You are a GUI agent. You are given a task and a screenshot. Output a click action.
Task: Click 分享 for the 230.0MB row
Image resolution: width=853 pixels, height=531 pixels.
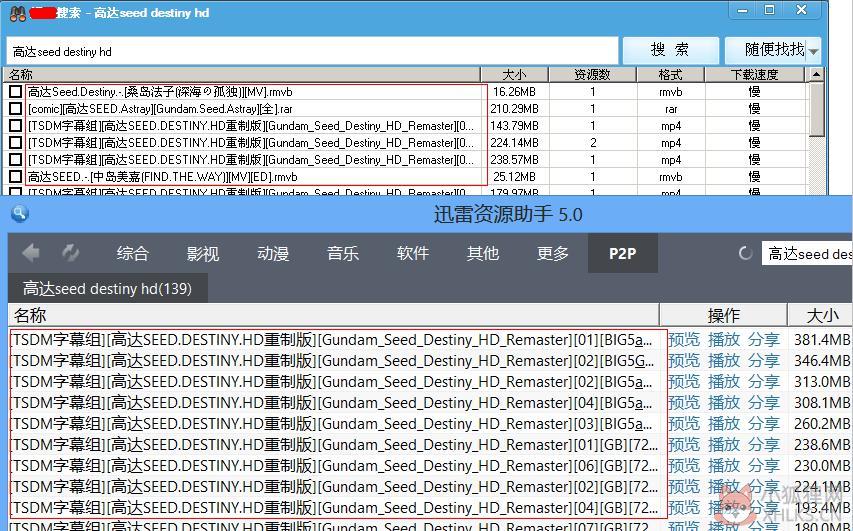[x=764, y=466]
